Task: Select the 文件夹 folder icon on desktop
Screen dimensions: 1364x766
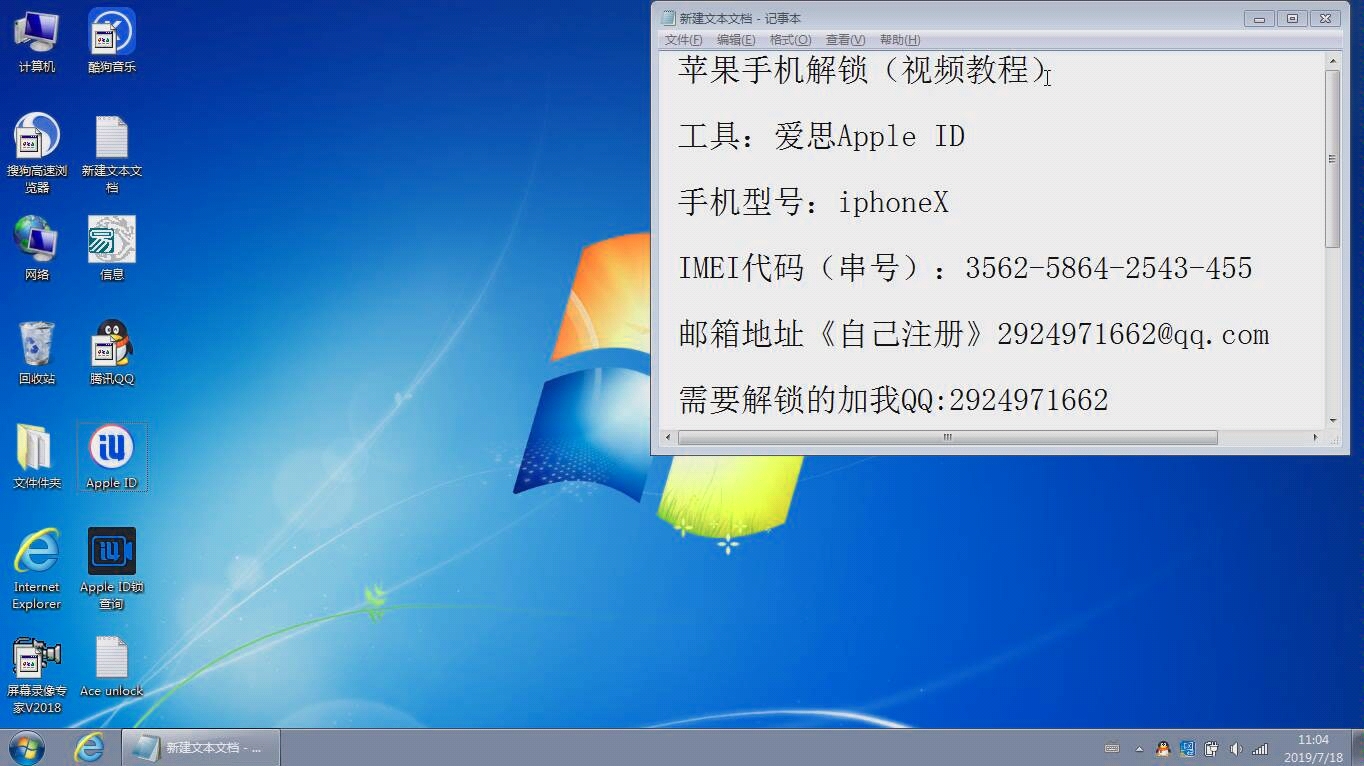Action: coord(37,457)
